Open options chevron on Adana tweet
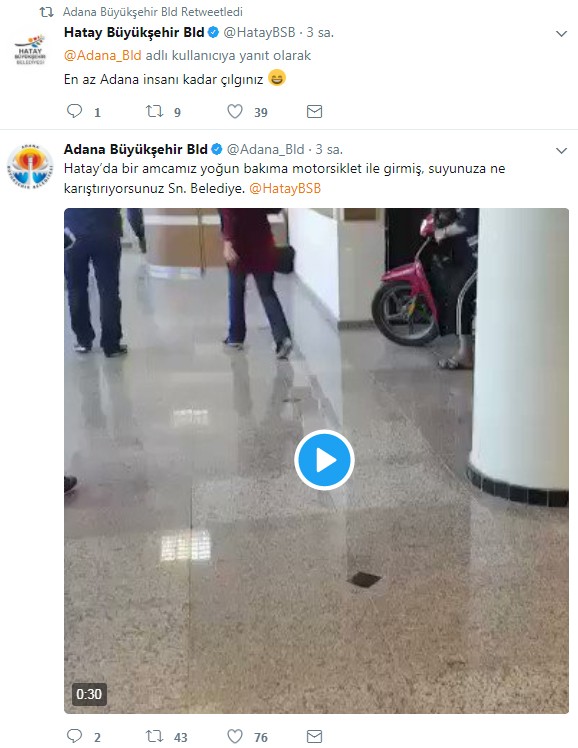 pos(562,150)
